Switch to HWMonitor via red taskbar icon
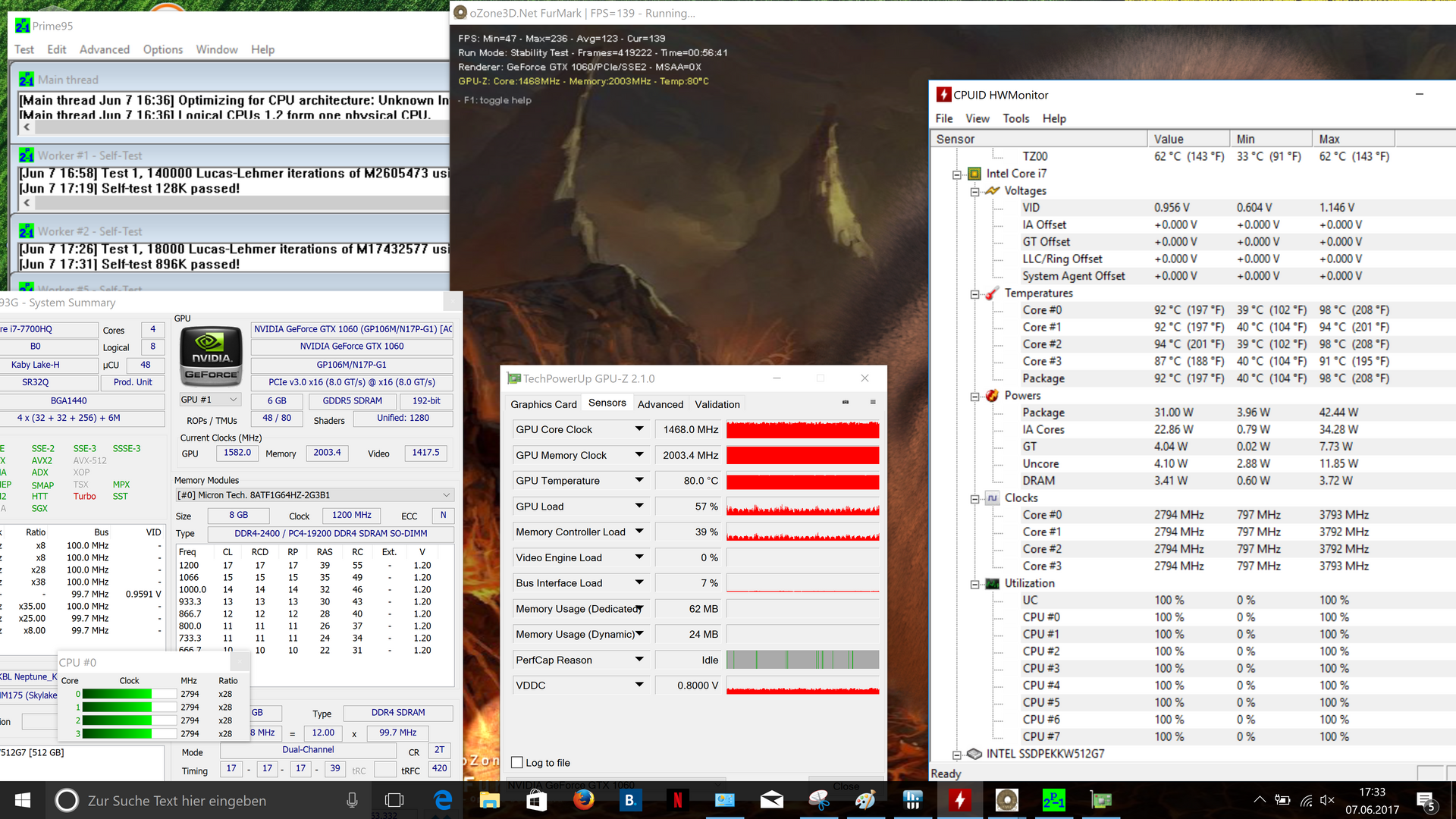 pyautogui.click(x=959, y=800)
